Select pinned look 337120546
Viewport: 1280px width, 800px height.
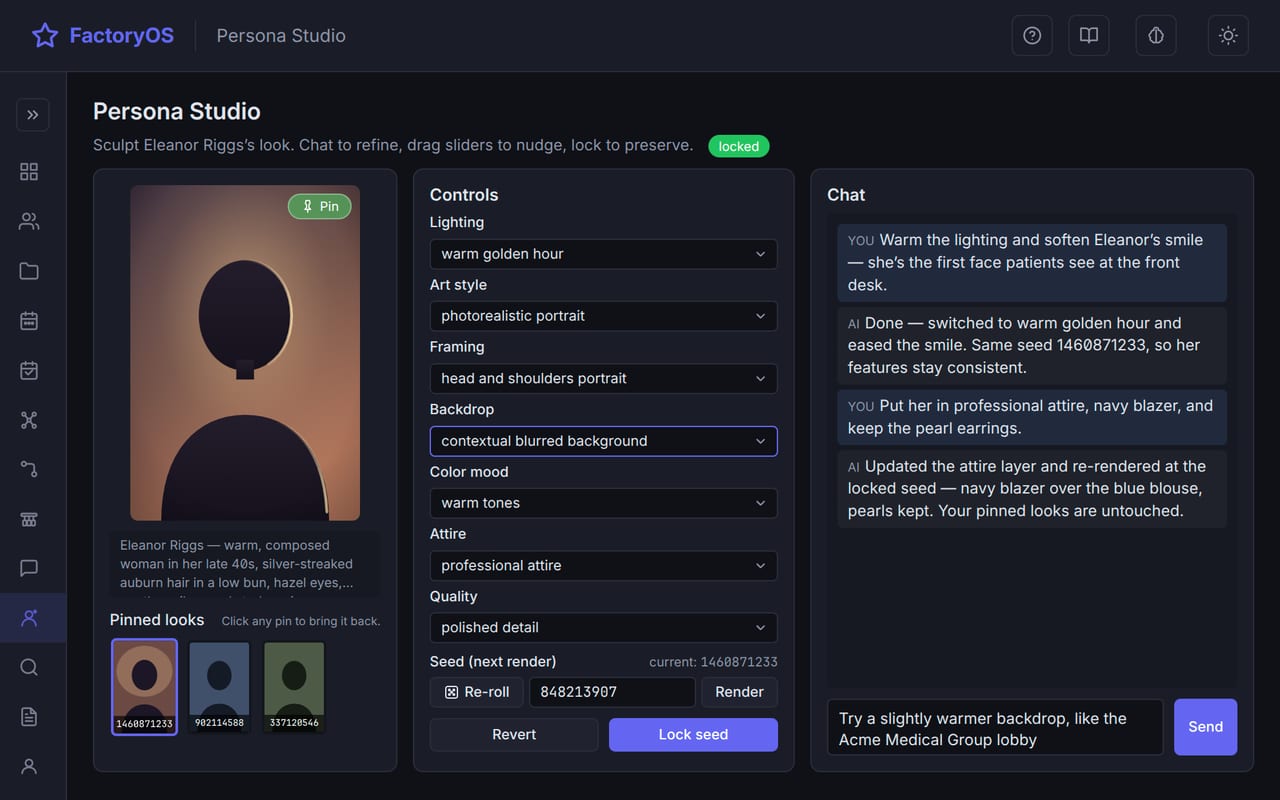294,687
